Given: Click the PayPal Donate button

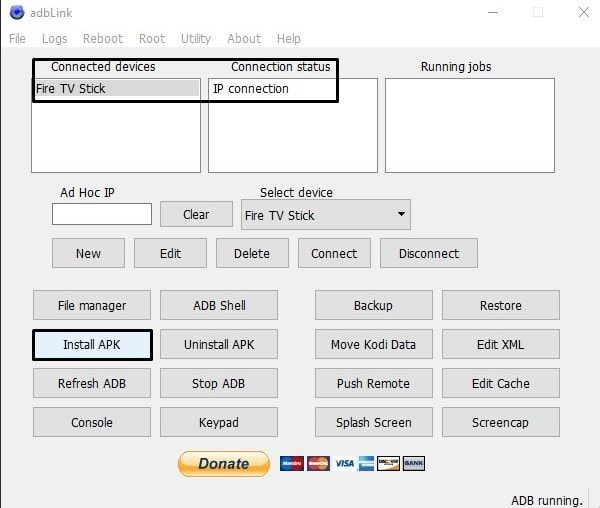Looking at the screenshot, I should pos(224,464).
